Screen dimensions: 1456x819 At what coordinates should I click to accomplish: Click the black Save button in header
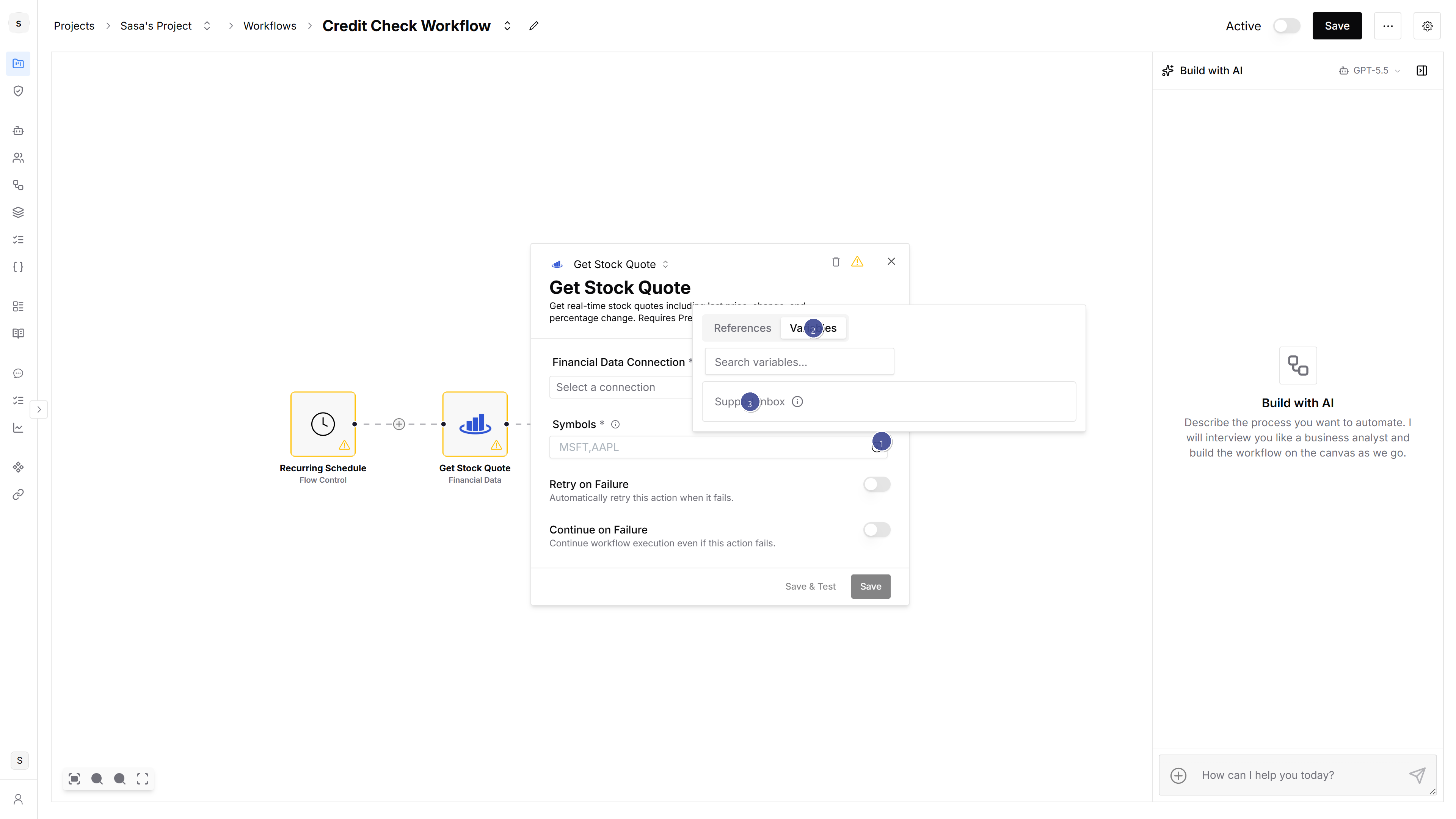click(1337, 26)
